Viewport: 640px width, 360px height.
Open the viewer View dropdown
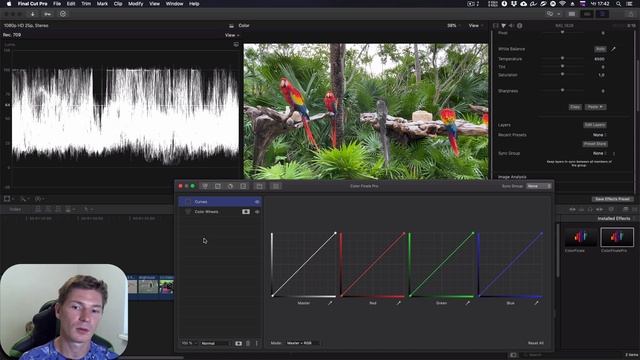click(x=476, y=25)
